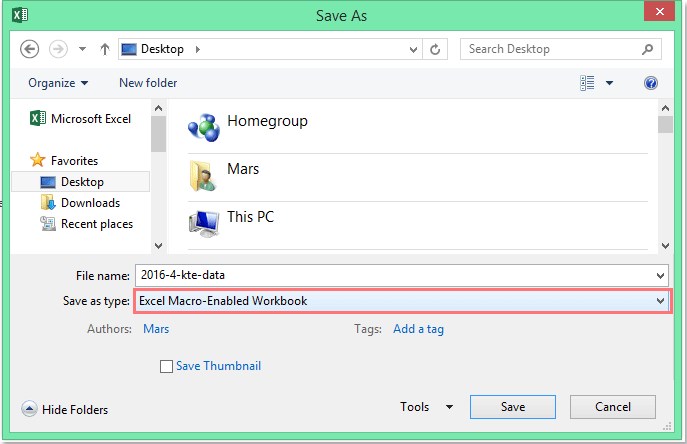The image size is (687, 444).
Task: Click the Add a tag link
Action: pyautogui.click(x=418, y=329)
